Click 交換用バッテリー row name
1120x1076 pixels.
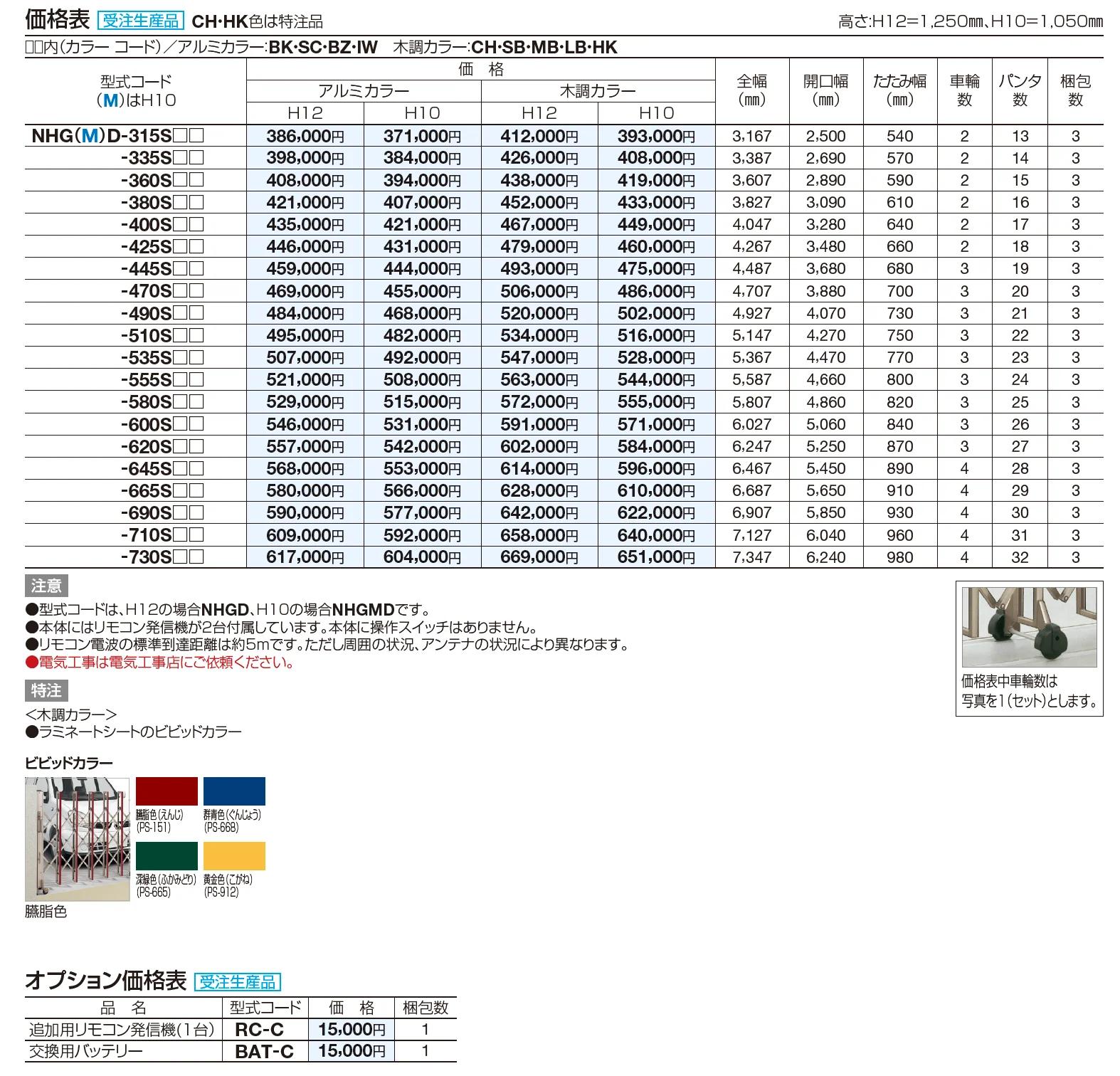pos(86,1052)
